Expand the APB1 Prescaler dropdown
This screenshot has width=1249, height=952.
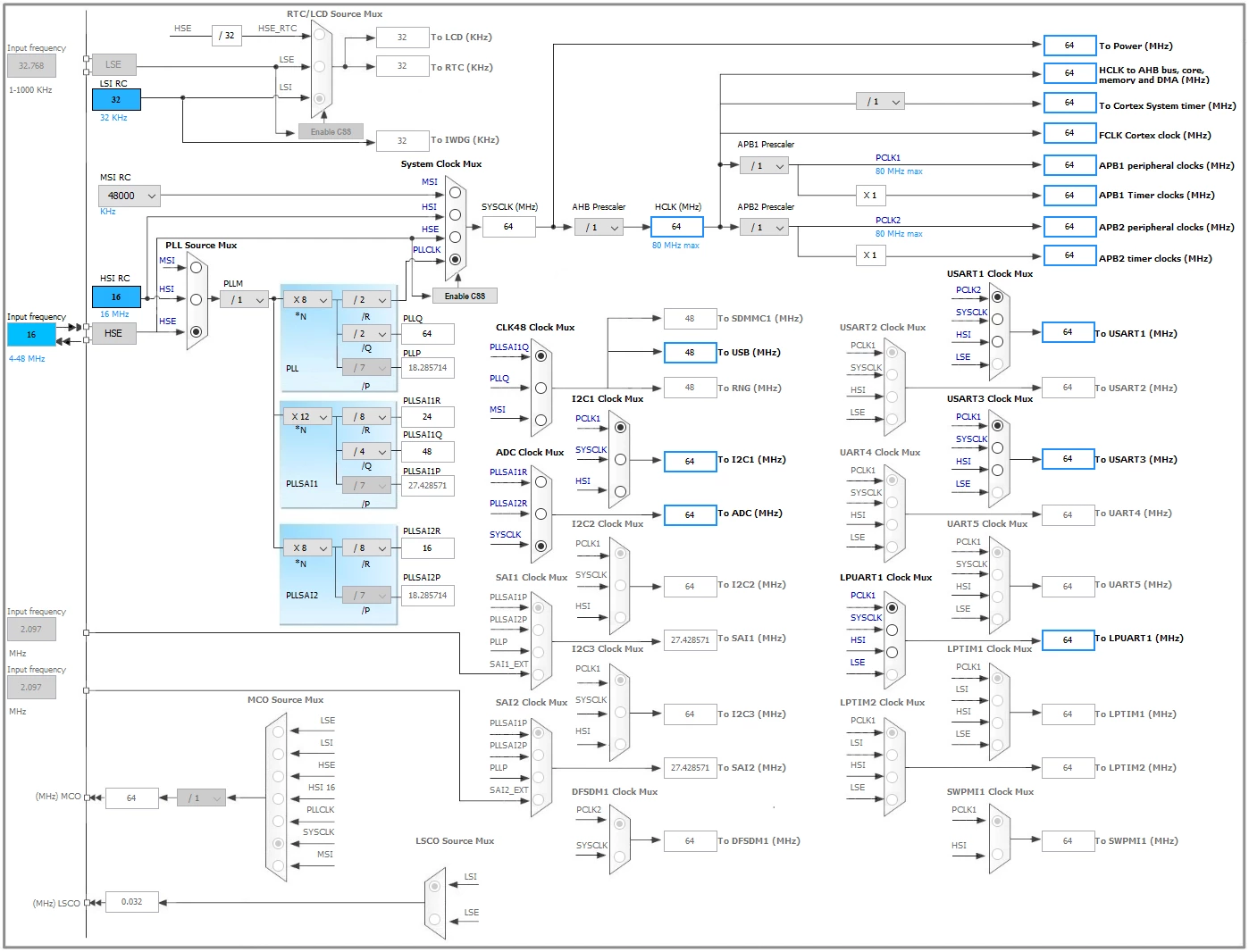(x=764, y=166)
